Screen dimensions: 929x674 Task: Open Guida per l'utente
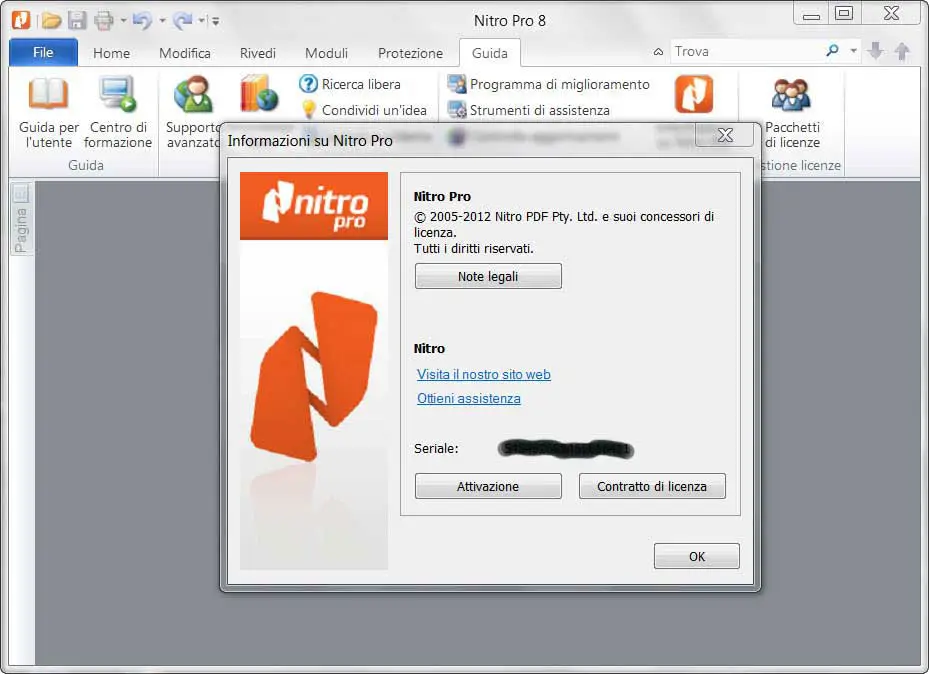click(x=49, y=113)
